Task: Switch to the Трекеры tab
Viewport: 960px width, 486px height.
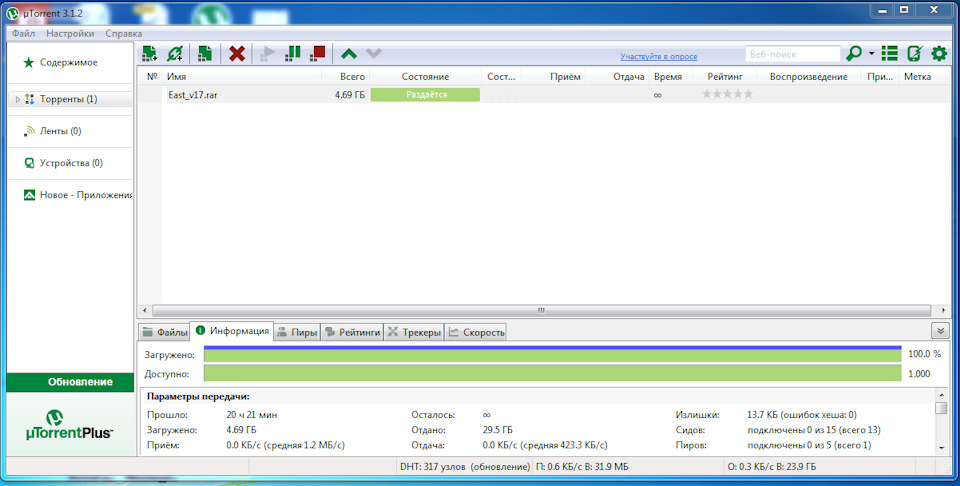Action: pos(414,332)
